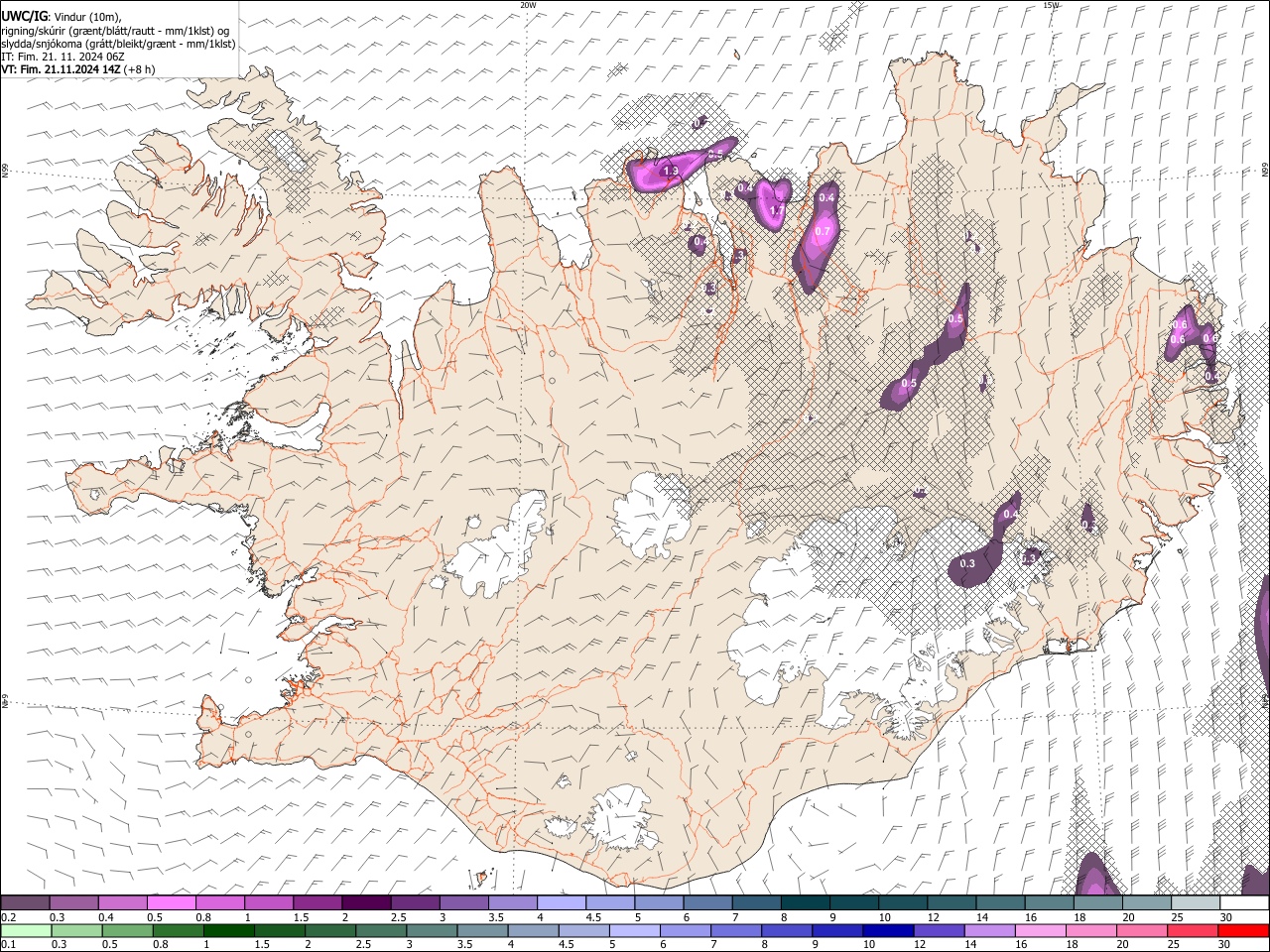Image resolution: width=1270 pixels, height=952 pixels.
Task: Click the '20W' longitude label at the top
Action: point(528,5)
